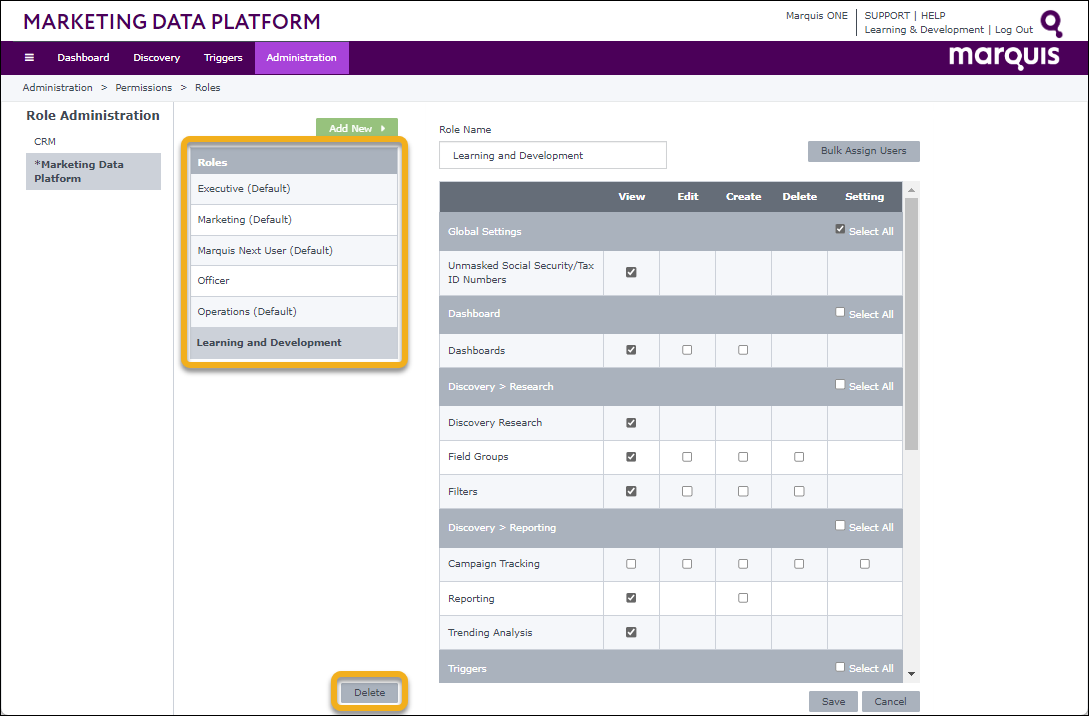Toggle Dashboard Select All checkbox
This screenshot has width=1089, height=716.
[x=840, y=313]
